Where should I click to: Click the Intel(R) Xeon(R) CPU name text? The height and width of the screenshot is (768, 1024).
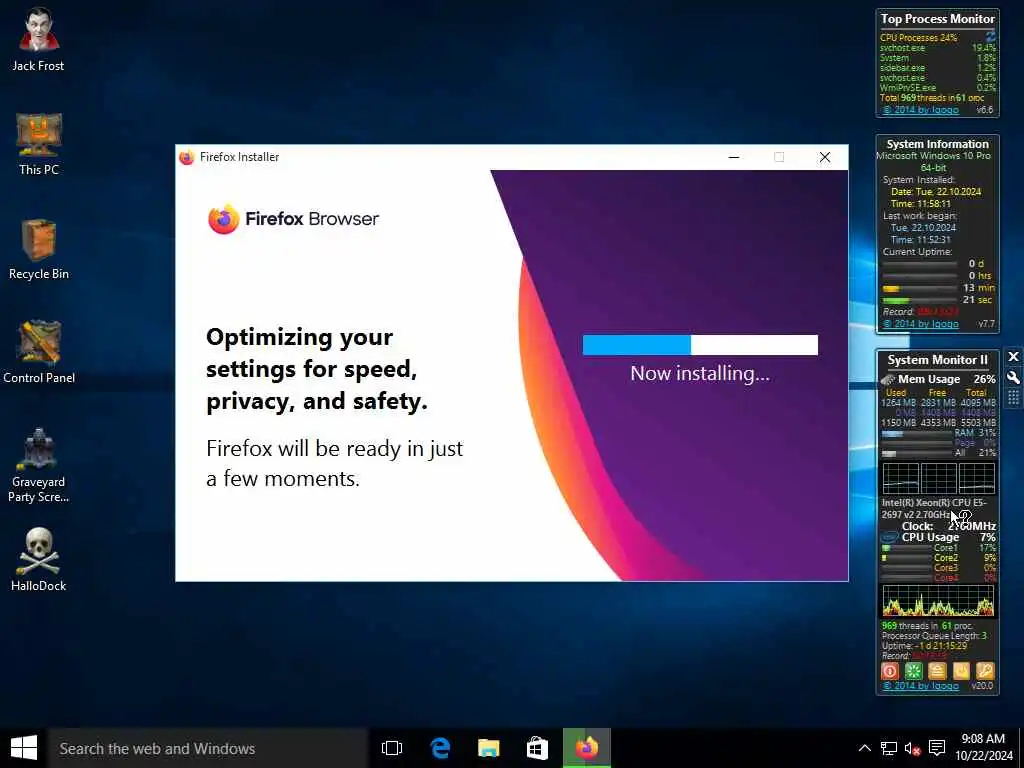935,509
